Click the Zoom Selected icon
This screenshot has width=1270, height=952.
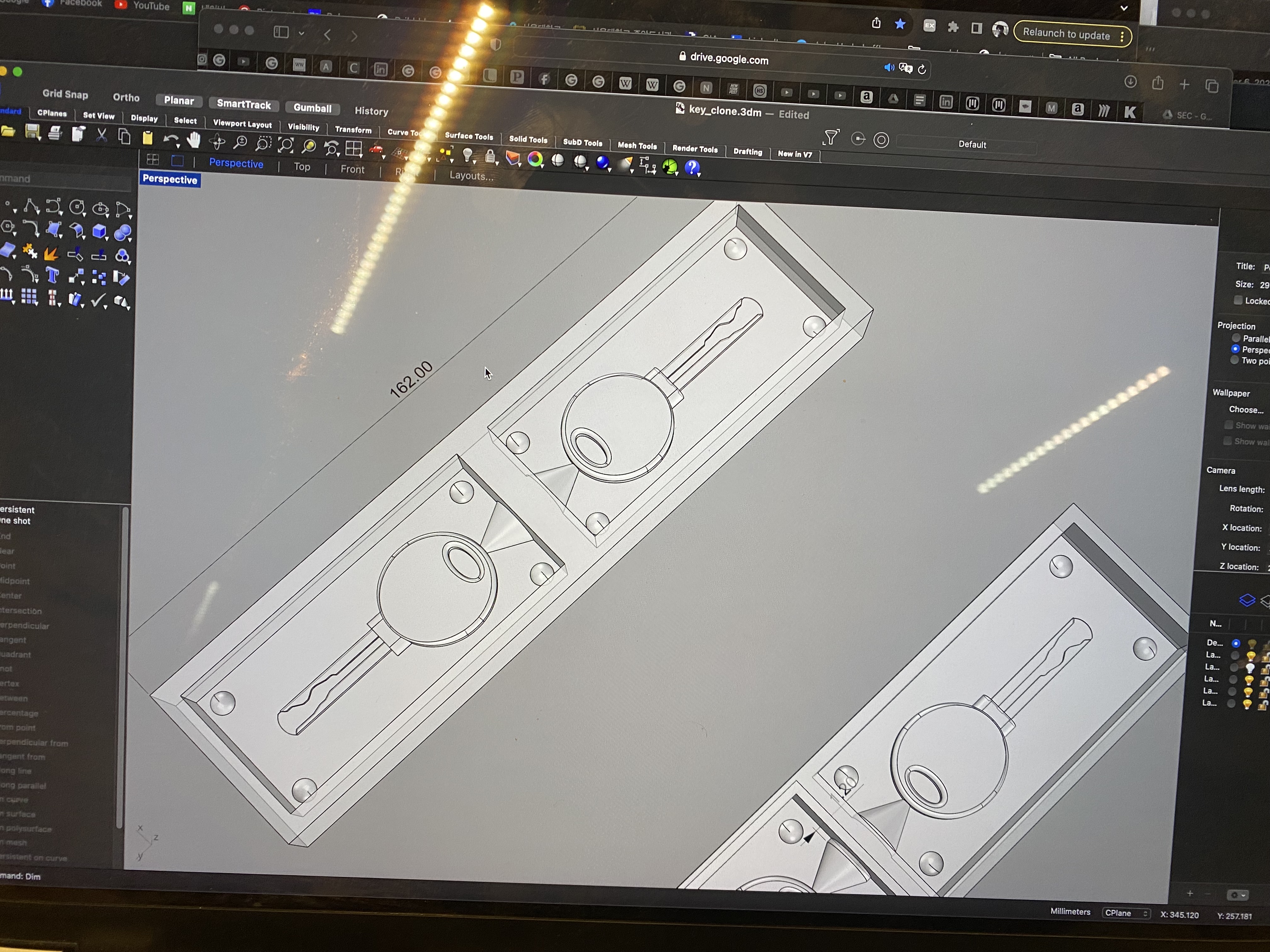[308, 147]
